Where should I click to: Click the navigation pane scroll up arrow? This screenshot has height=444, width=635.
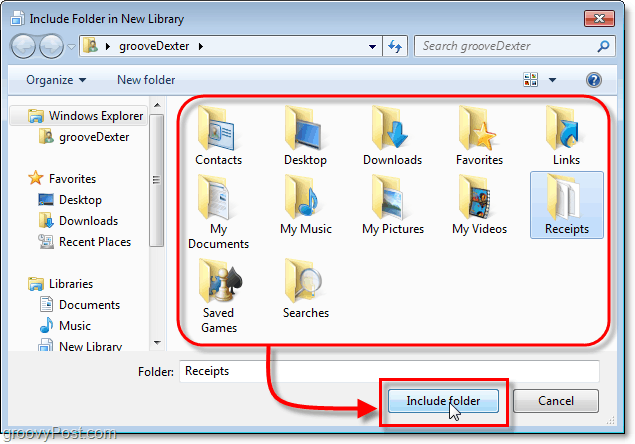[x=157, y=105]
